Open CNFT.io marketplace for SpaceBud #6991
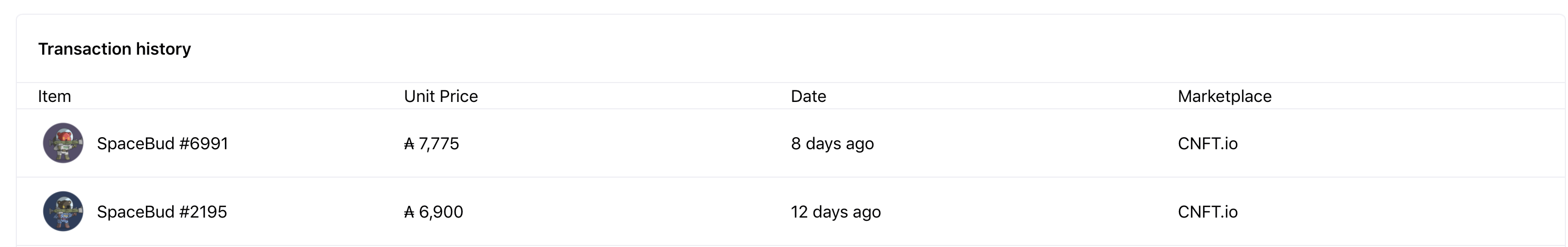Viewport: 1568px width, 247px height. (x=1208, y=144)
